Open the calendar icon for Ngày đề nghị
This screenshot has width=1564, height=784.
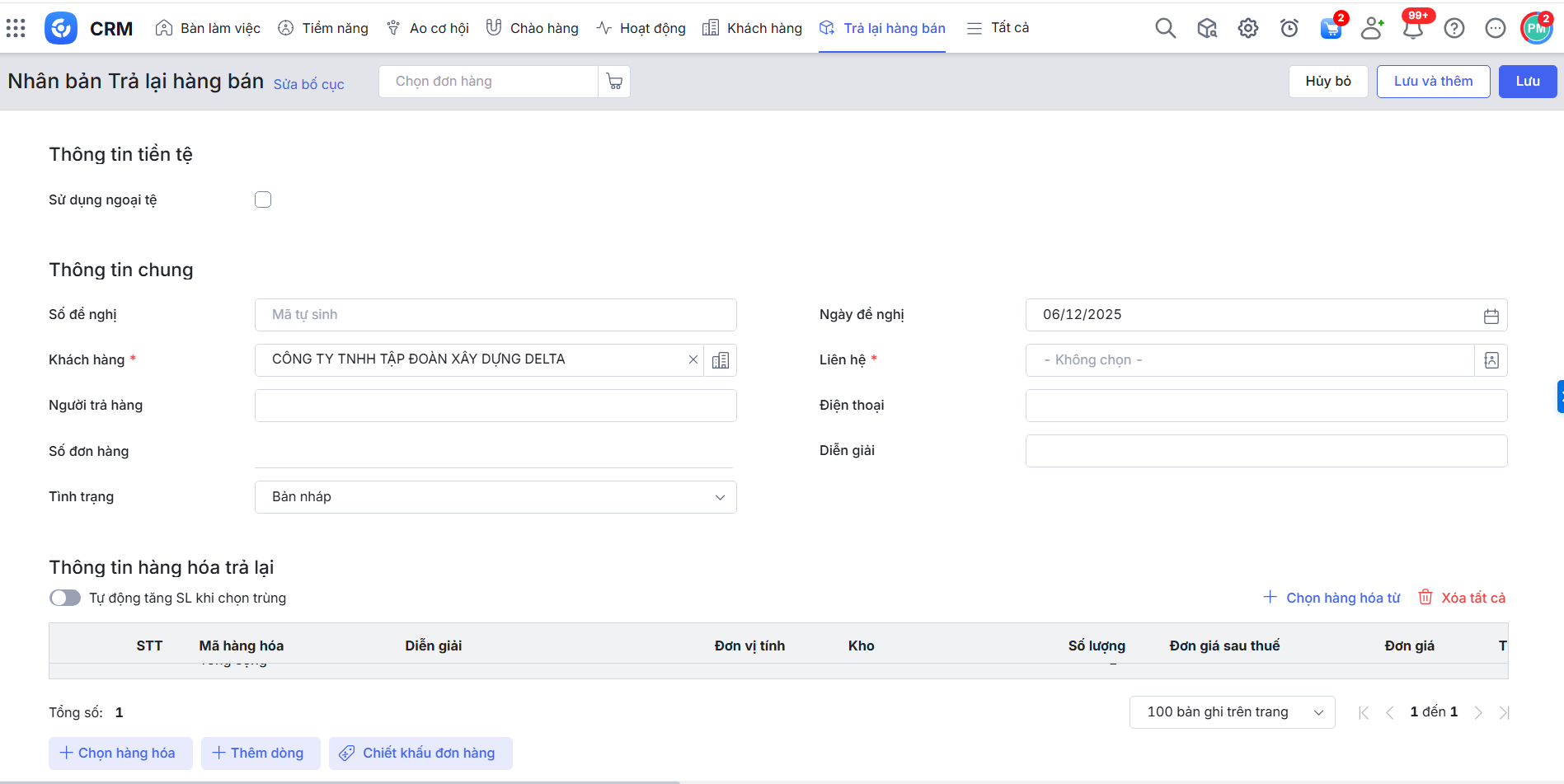tap(1491, 315)
